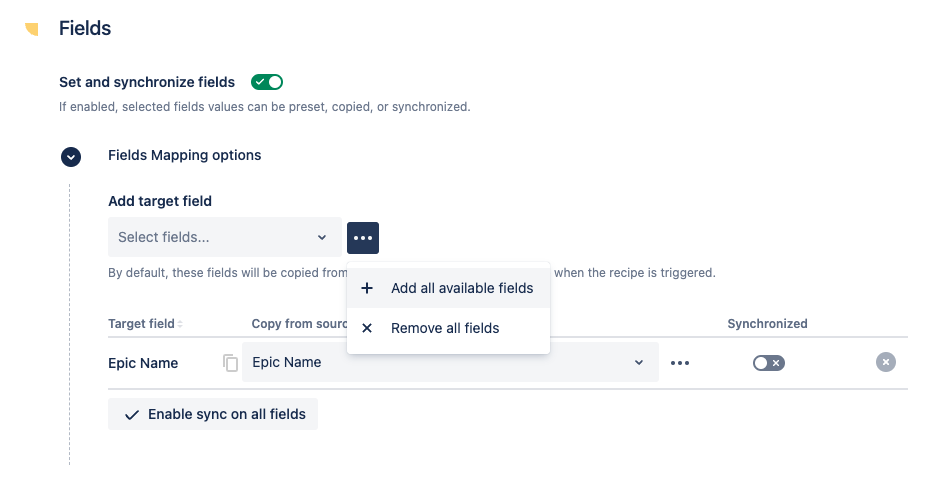Click the Synchronized column header
The height and width of the screenshot is (496, 952).
point(767,324)
